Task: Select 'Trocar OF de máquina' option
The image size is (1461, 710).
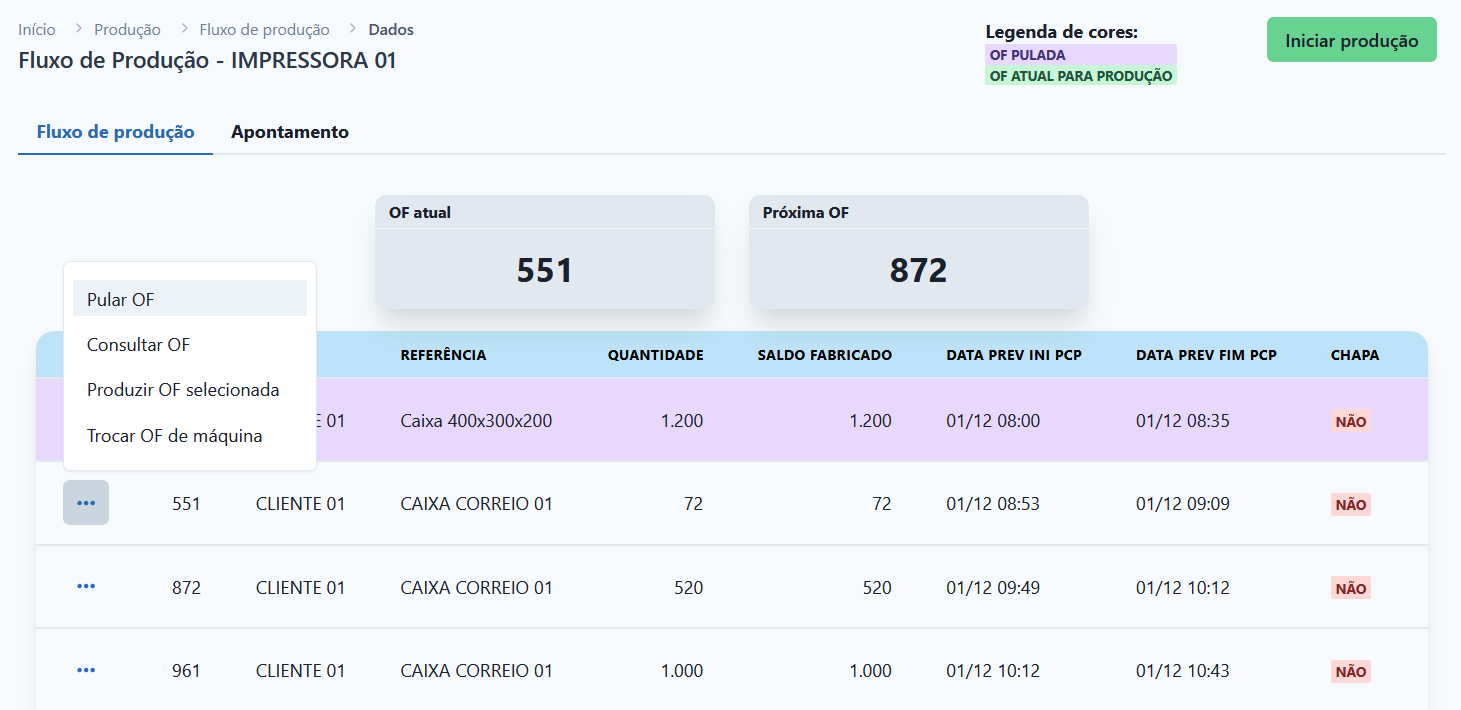Action: [x=190, y=436]
